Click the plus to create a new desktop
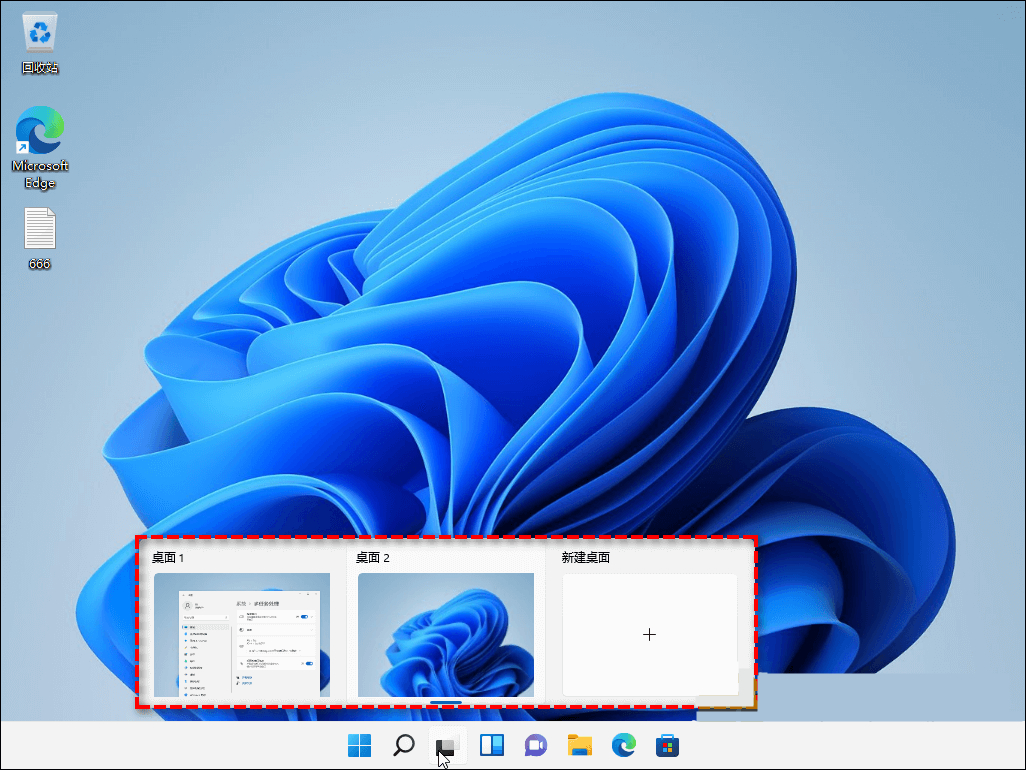 tap(649, 634)
